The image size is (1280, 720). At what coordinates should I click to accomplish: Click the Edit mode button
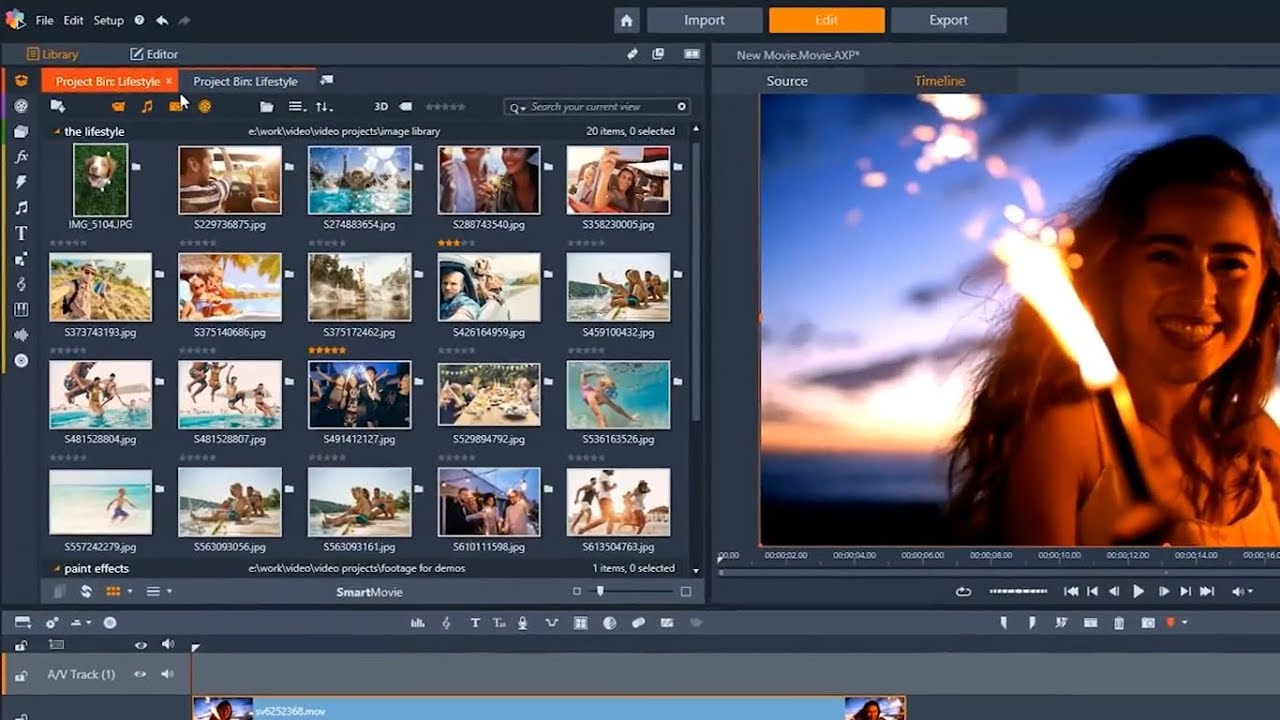click(x=826, y=20)
